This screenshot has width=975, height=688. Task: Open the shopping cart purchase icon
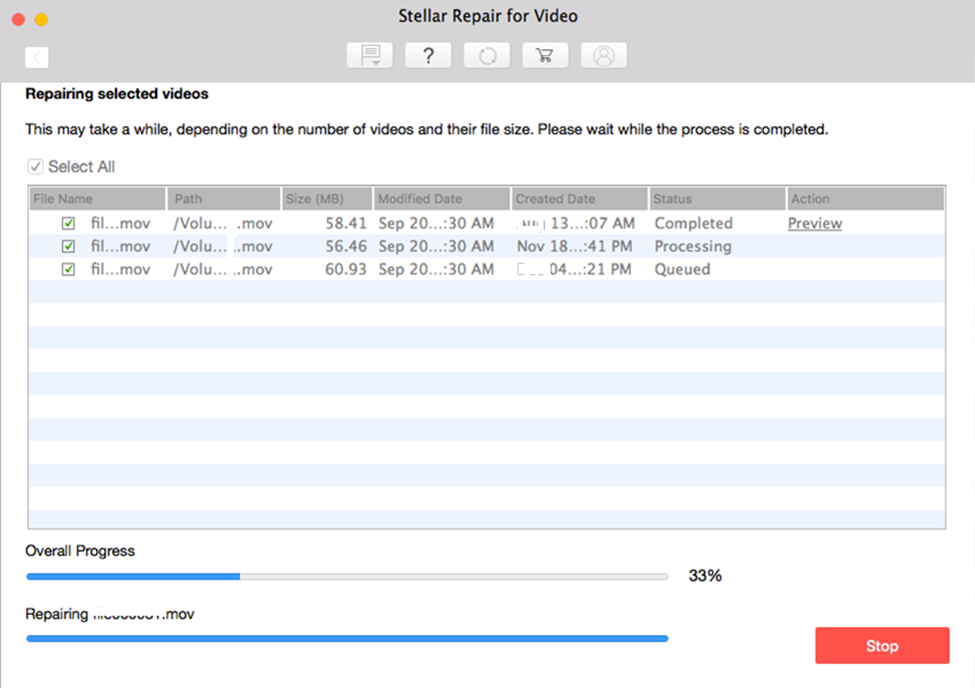pos(545,55)
